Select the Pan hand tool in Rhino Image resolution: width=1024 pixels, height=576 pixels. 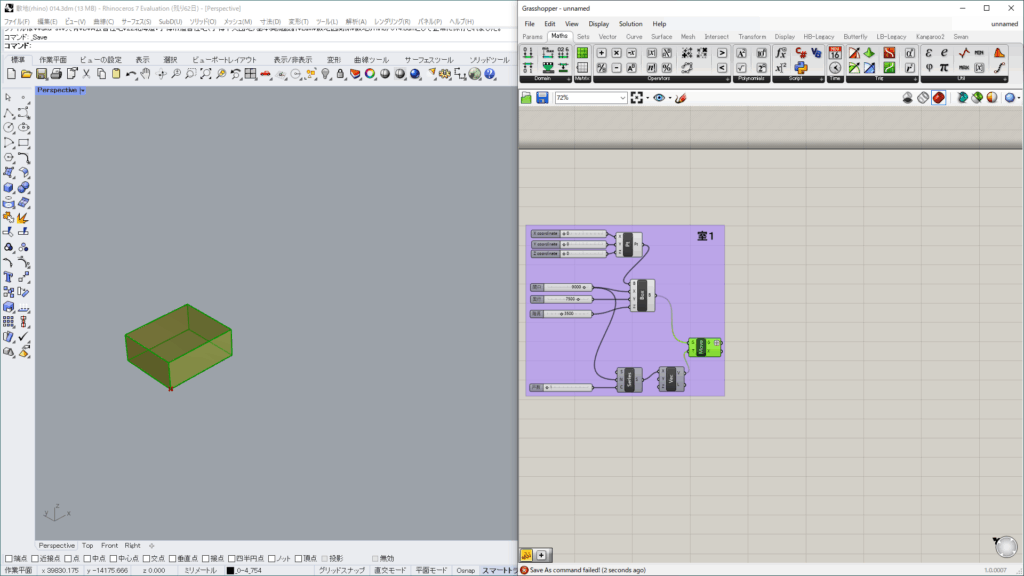point(145,74)
